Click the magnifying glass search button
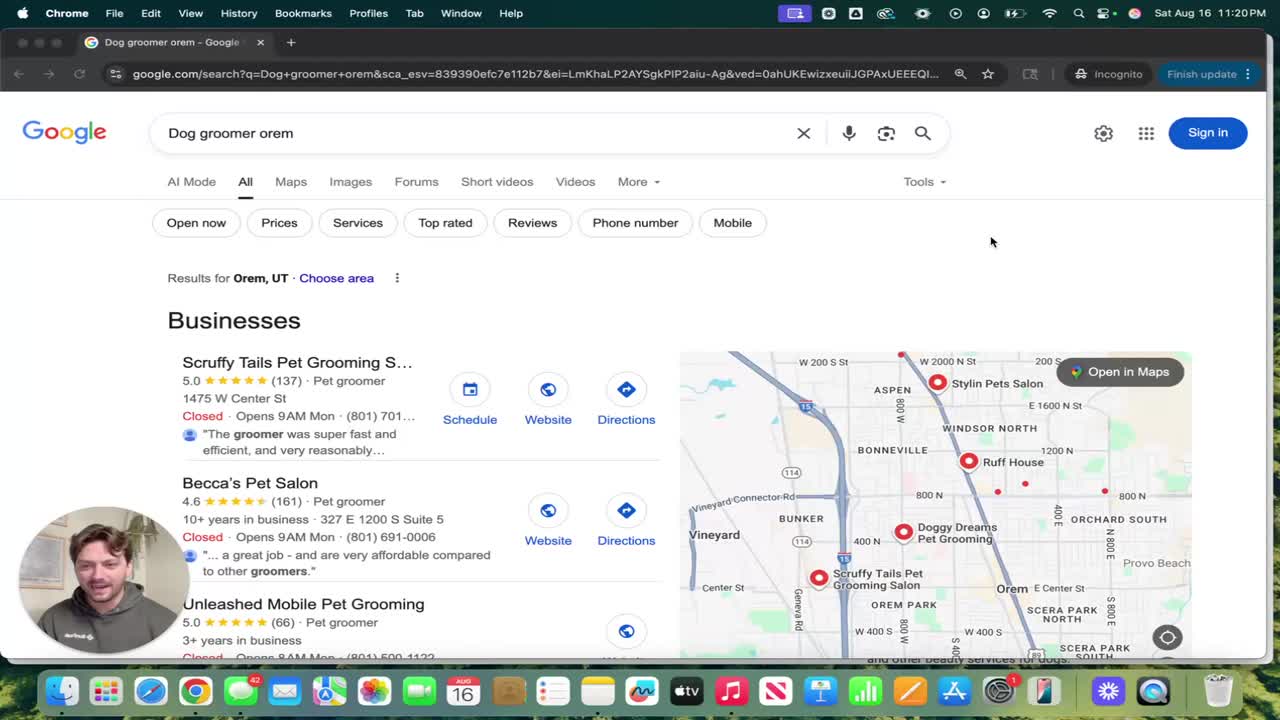The height and width of the screenshot is (720, 1280). [x=922, y=133]
